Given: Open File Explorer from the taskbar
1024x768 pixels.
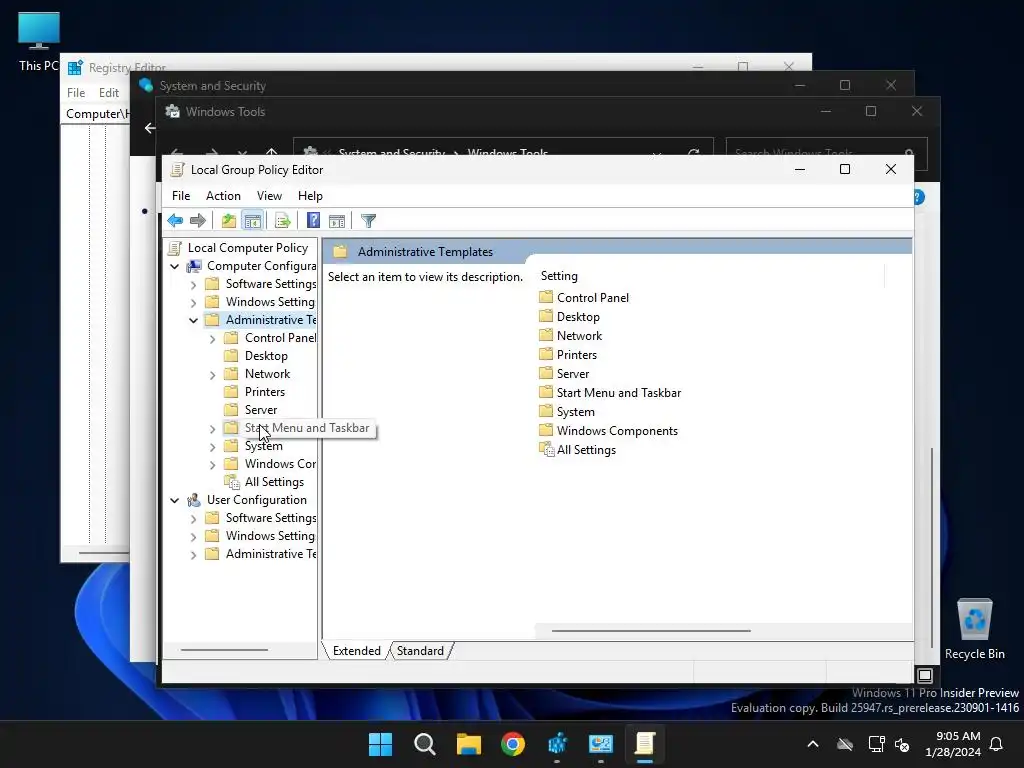Looking at the screenshot, I should coord(468,744).
